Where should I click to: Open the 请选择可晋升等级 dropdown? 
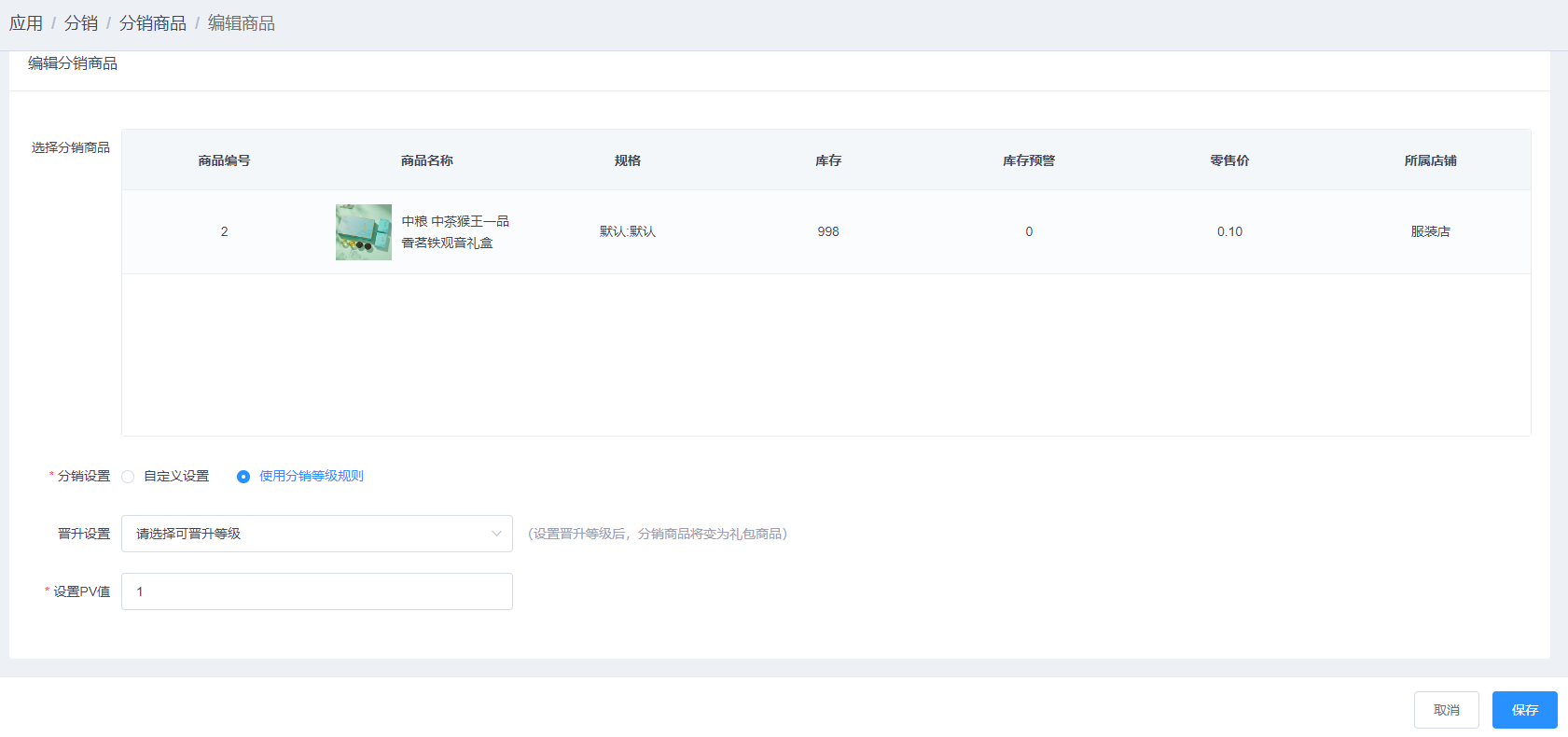(x=308, y=534)
